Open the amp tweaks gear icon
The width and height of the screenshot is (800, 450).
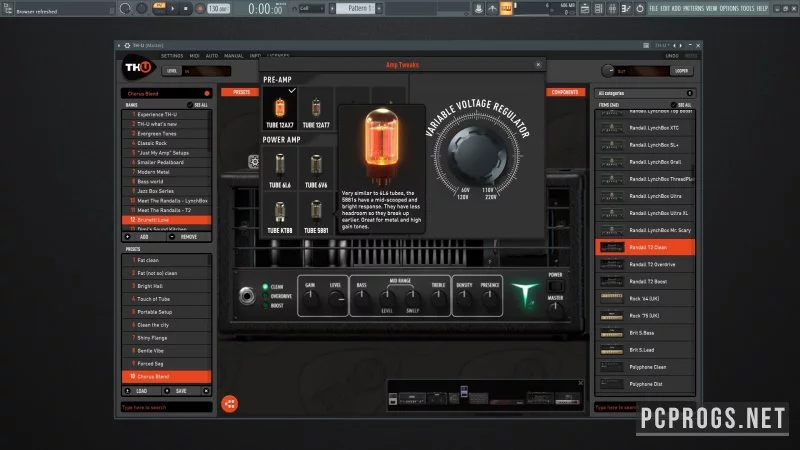[254, 162]
